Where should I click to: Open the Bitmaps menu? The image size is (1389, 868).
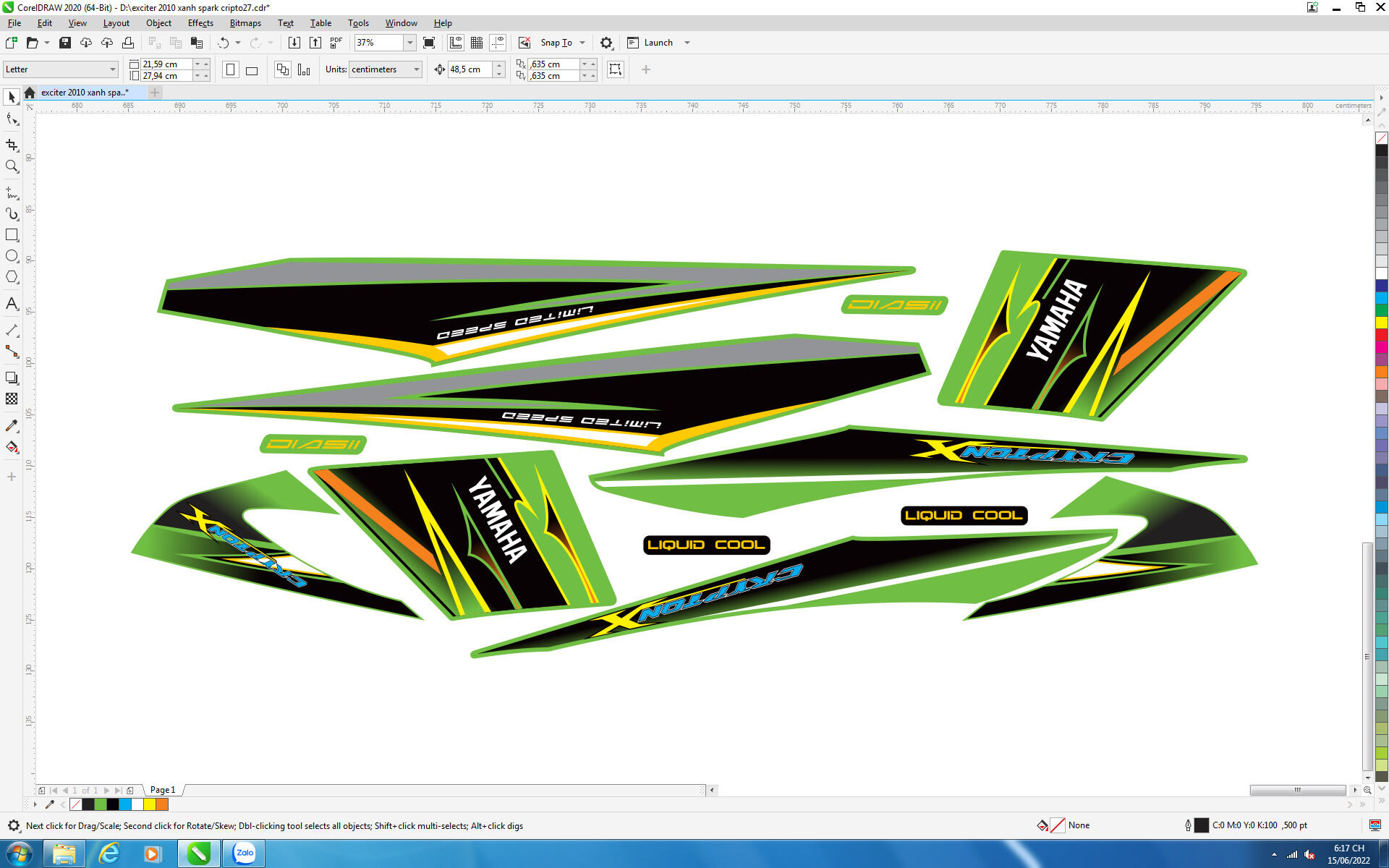[245, 23]
